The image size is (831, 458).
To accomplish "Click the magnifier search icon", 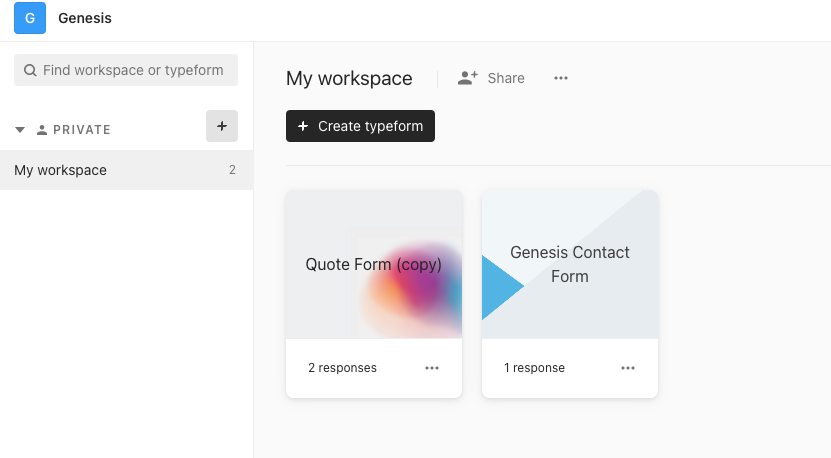I will [30, 70].
